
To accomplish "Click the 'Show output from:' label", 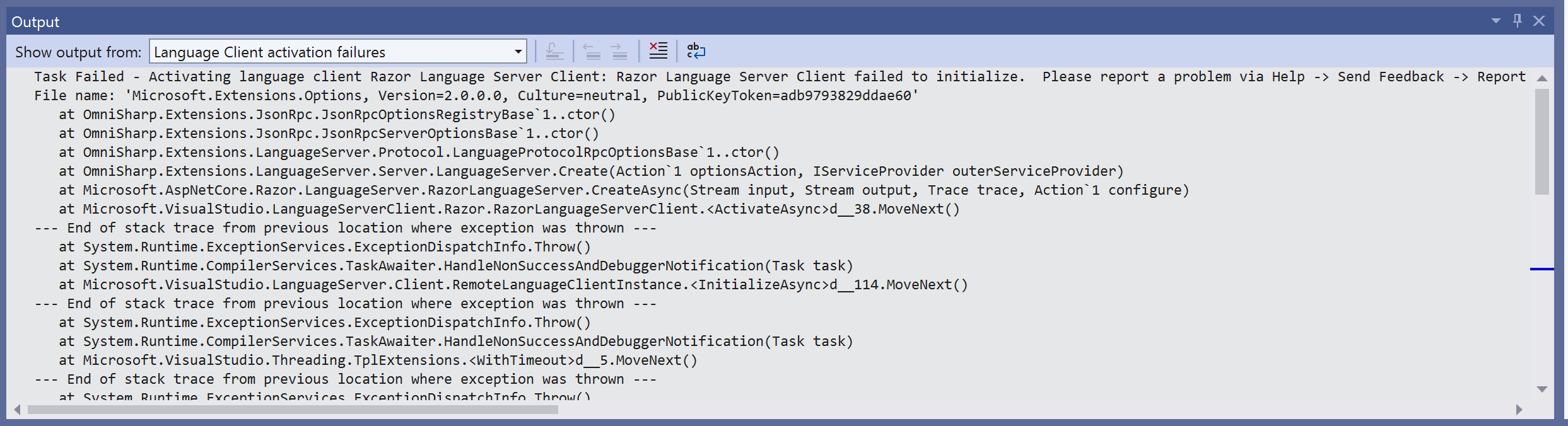I will [x=78, y=52].
